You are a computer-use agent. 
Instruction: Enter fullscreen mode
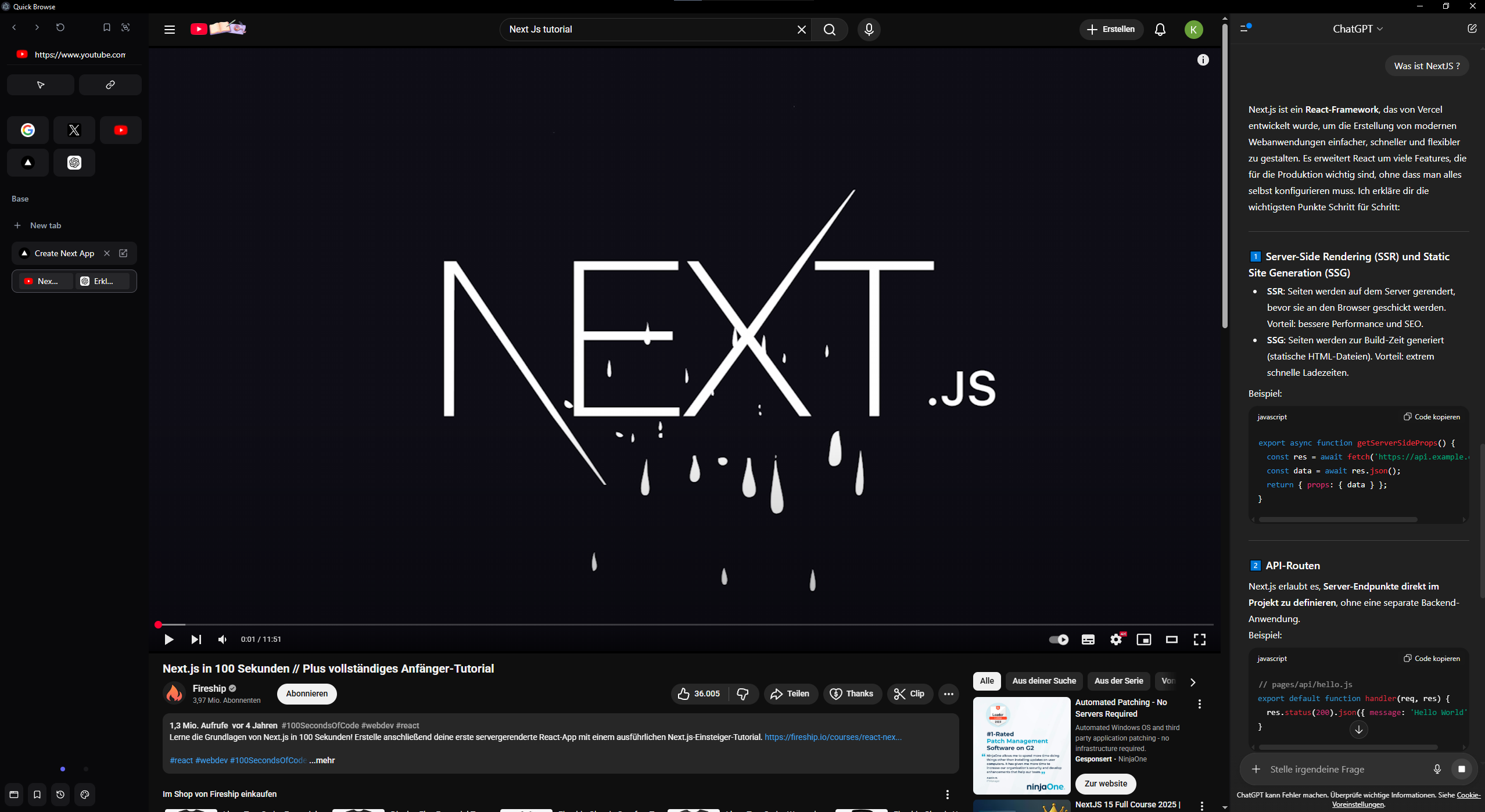click(x=1200, y=639)
